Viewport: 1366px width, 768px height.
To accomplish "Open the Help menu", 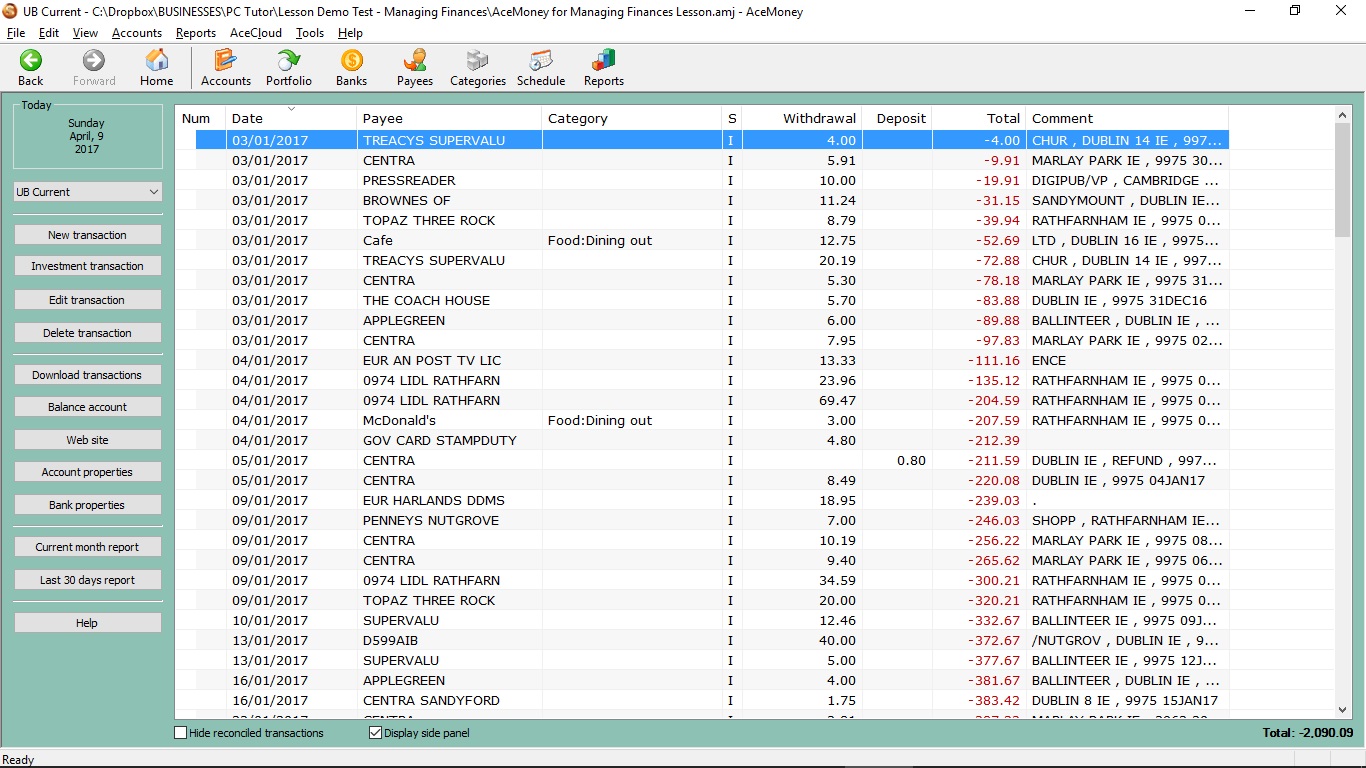I will click(x=351, y=33).
